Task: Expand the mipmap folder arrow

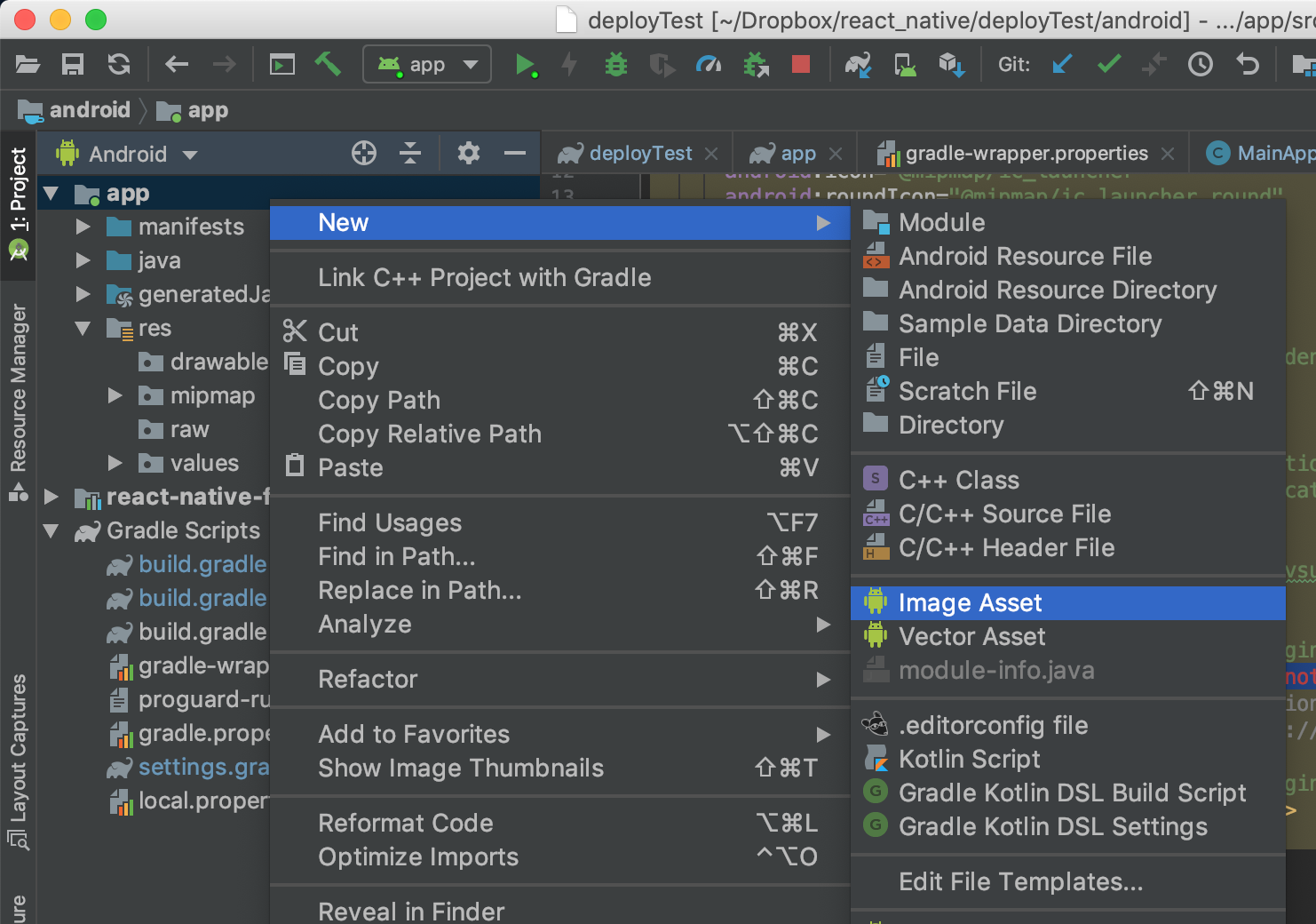Action: [x=115, y=395]
